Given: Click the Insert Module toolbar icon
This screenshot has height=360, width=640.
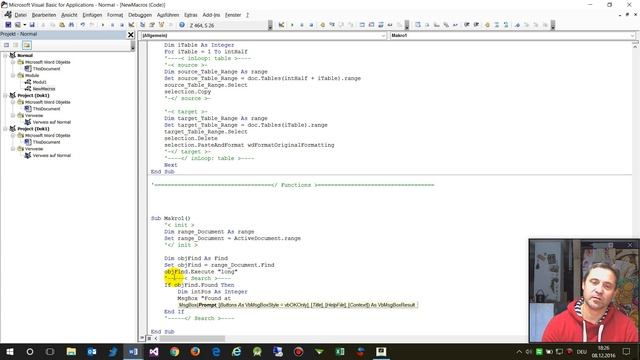Looking at the screenshot, I should click(17, 25).
